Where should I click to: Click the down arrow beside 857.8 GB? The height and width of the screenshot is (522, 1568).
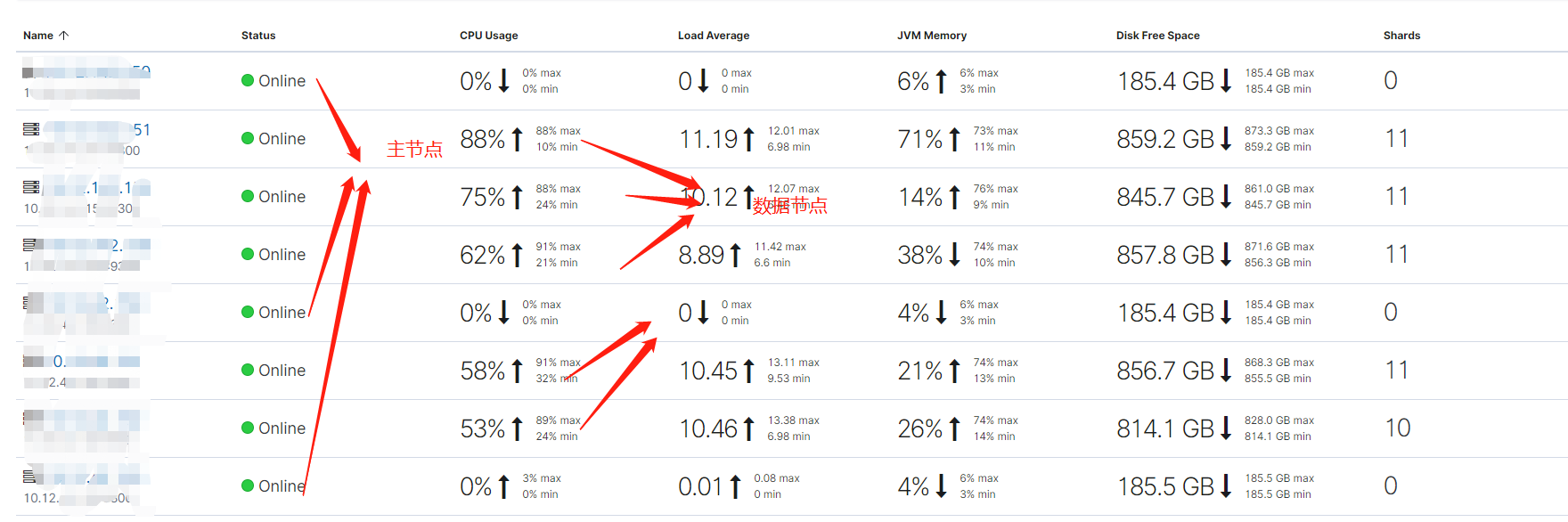[x=1226, y=255]
